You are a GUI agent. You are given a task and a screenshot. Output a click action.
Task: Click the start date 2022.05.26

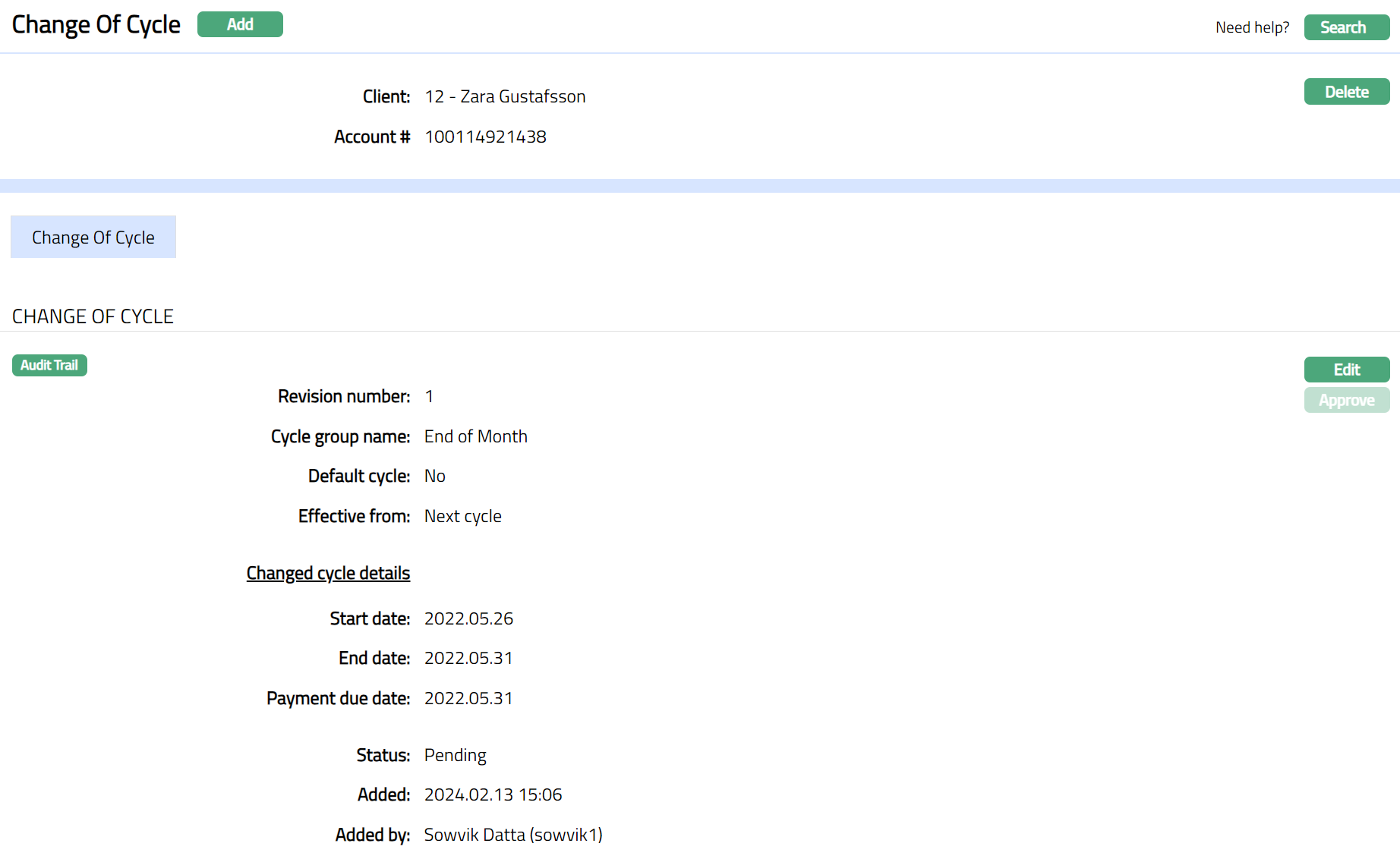click(468, 618)
